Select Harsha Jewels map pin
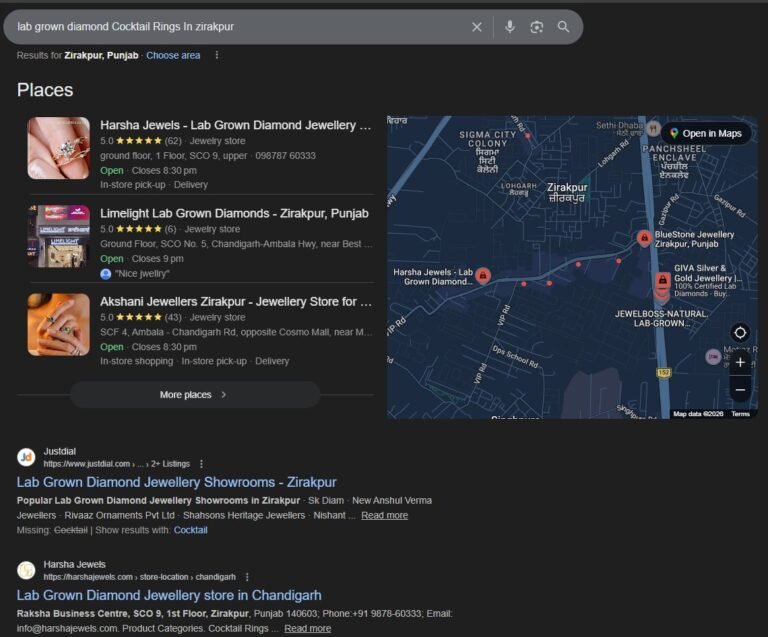This screenshot has width=768, height=637. 483,275
